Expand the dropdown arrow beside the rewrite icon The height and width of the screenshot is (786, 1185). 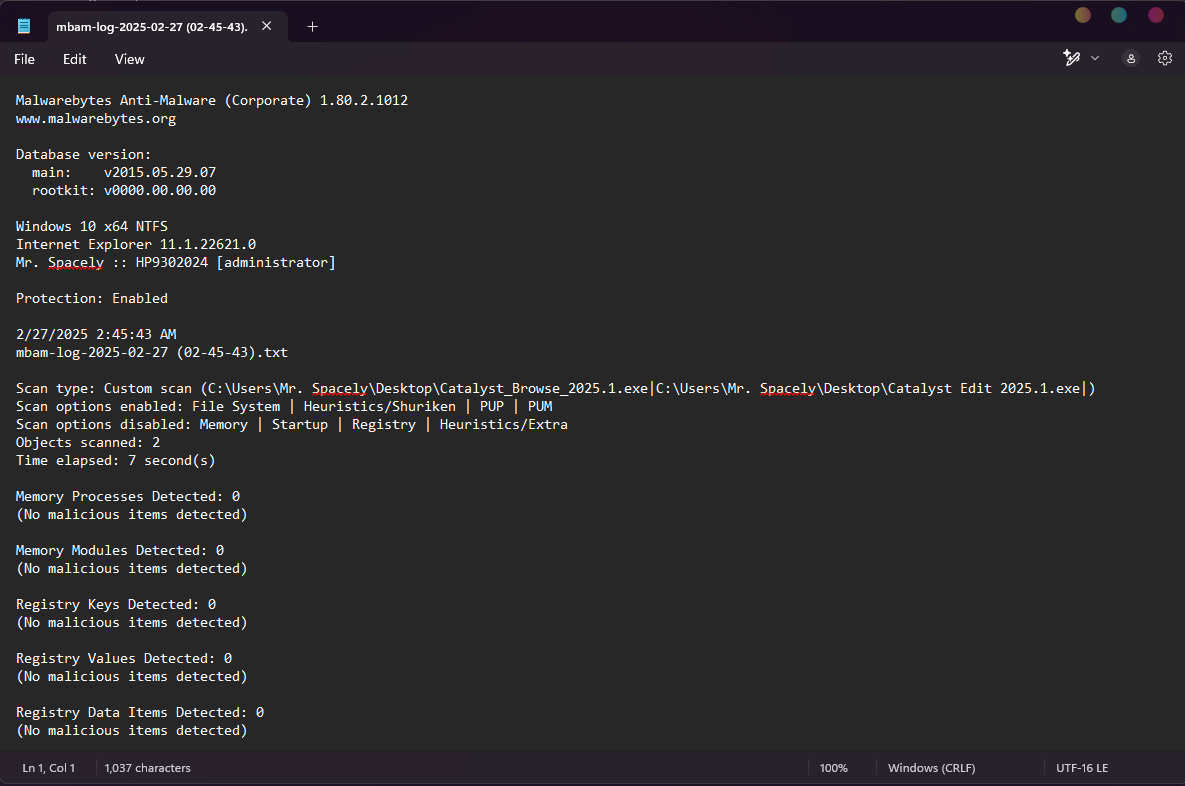(x=1094, y=58)
